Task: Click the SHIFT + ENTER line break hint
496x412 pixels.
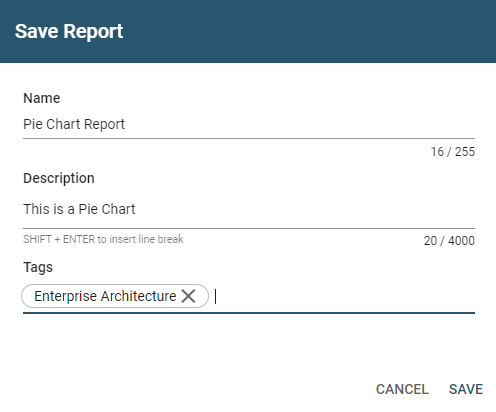Action: 103,239
